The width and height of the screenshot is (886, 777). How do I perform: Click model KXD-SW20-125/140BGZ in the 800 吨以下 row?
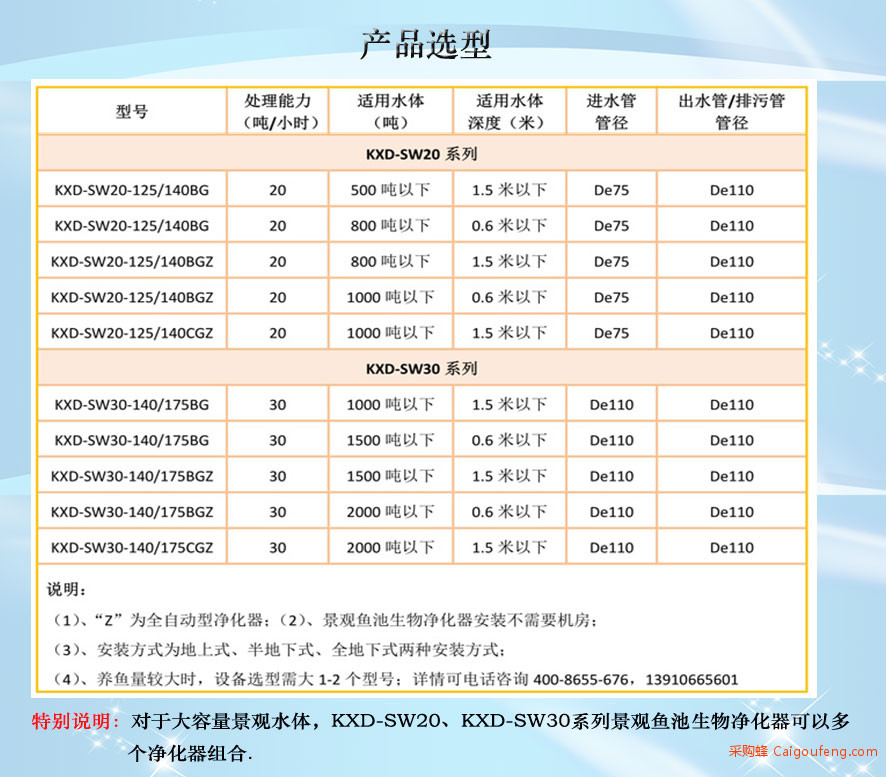132,261
